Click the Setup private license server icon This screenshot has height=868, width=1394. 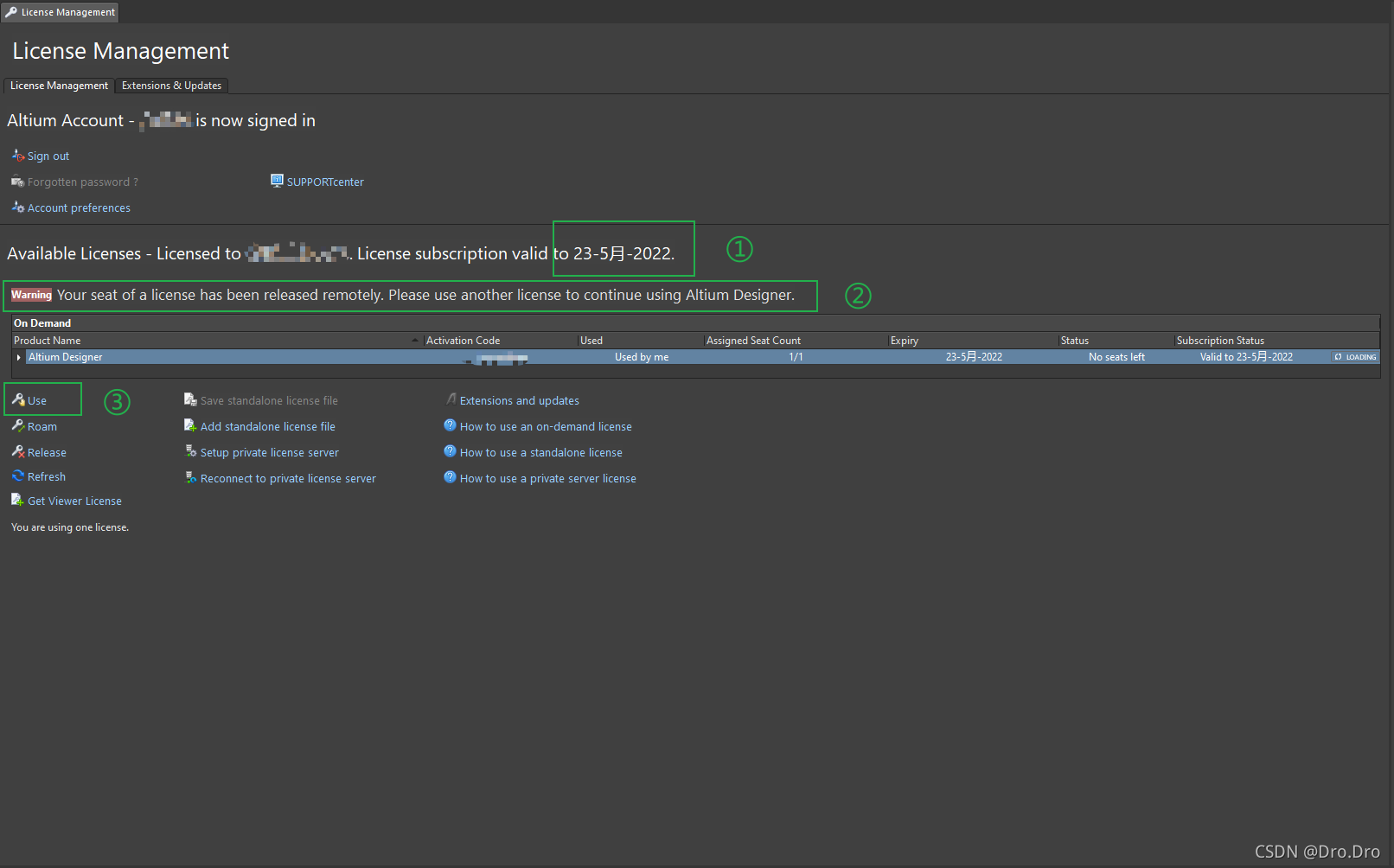(x=191, y=451)
